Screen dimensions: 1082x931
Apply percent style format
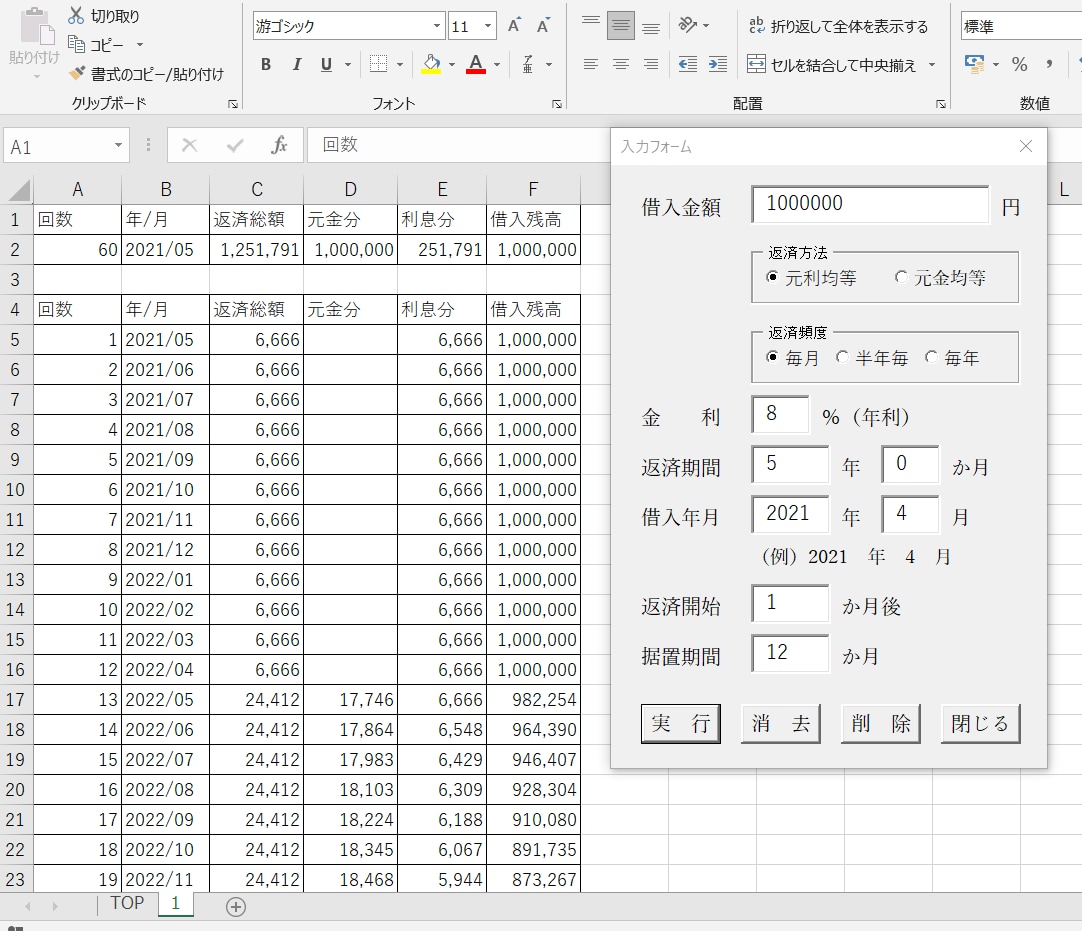1019,64
